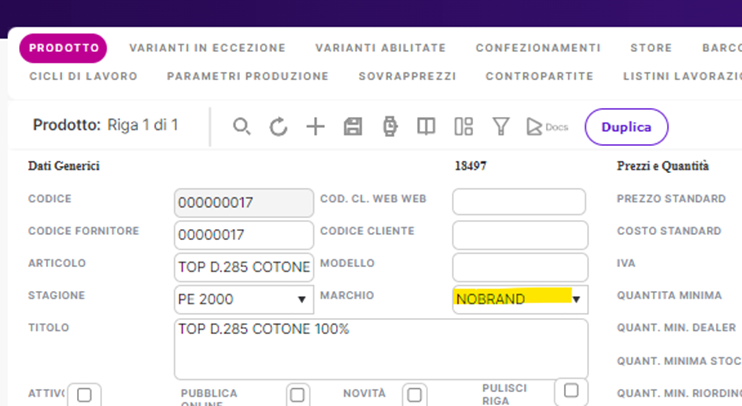Screen dimensions: 742x406
Task: Click the open book icon
Action: (x=426, y=127)
